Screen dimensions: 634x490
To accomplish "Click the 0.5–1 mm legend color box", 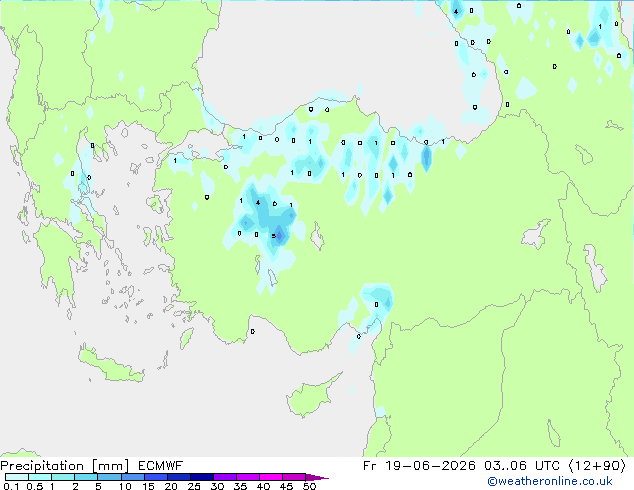I will (40, 477).
